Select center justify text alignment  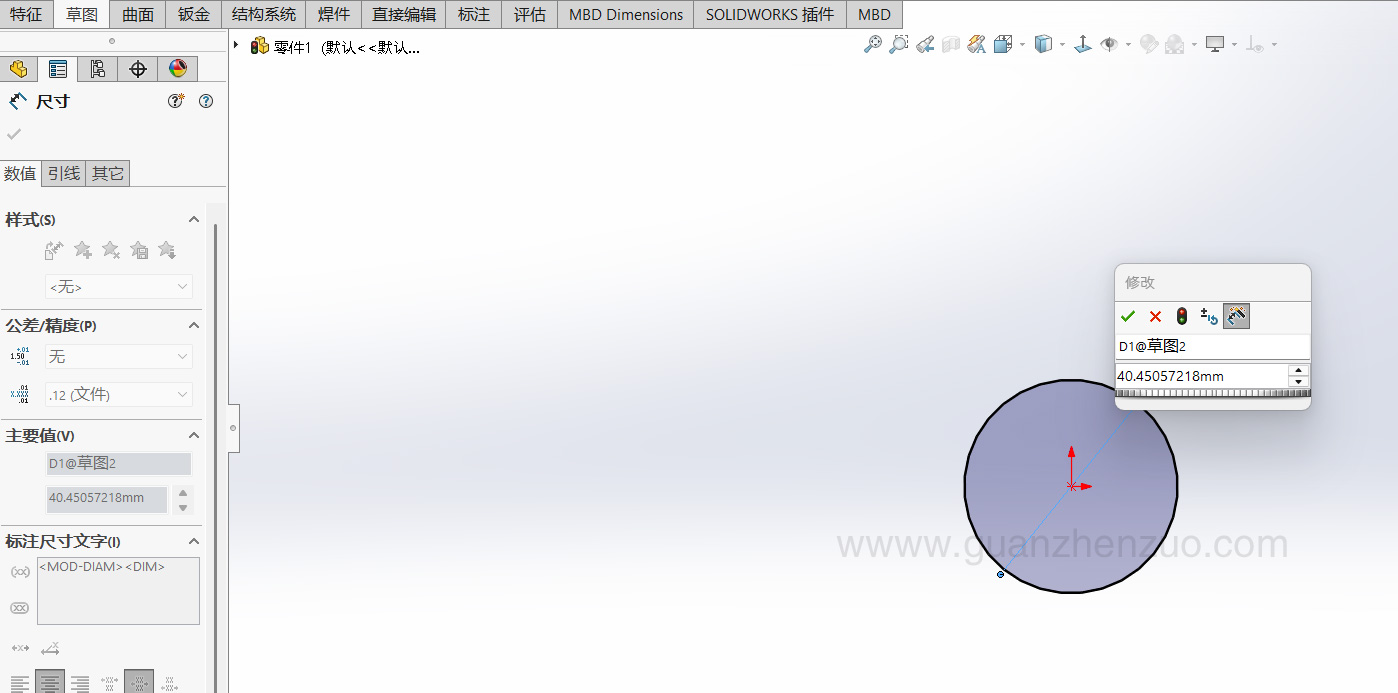(50, 682)
